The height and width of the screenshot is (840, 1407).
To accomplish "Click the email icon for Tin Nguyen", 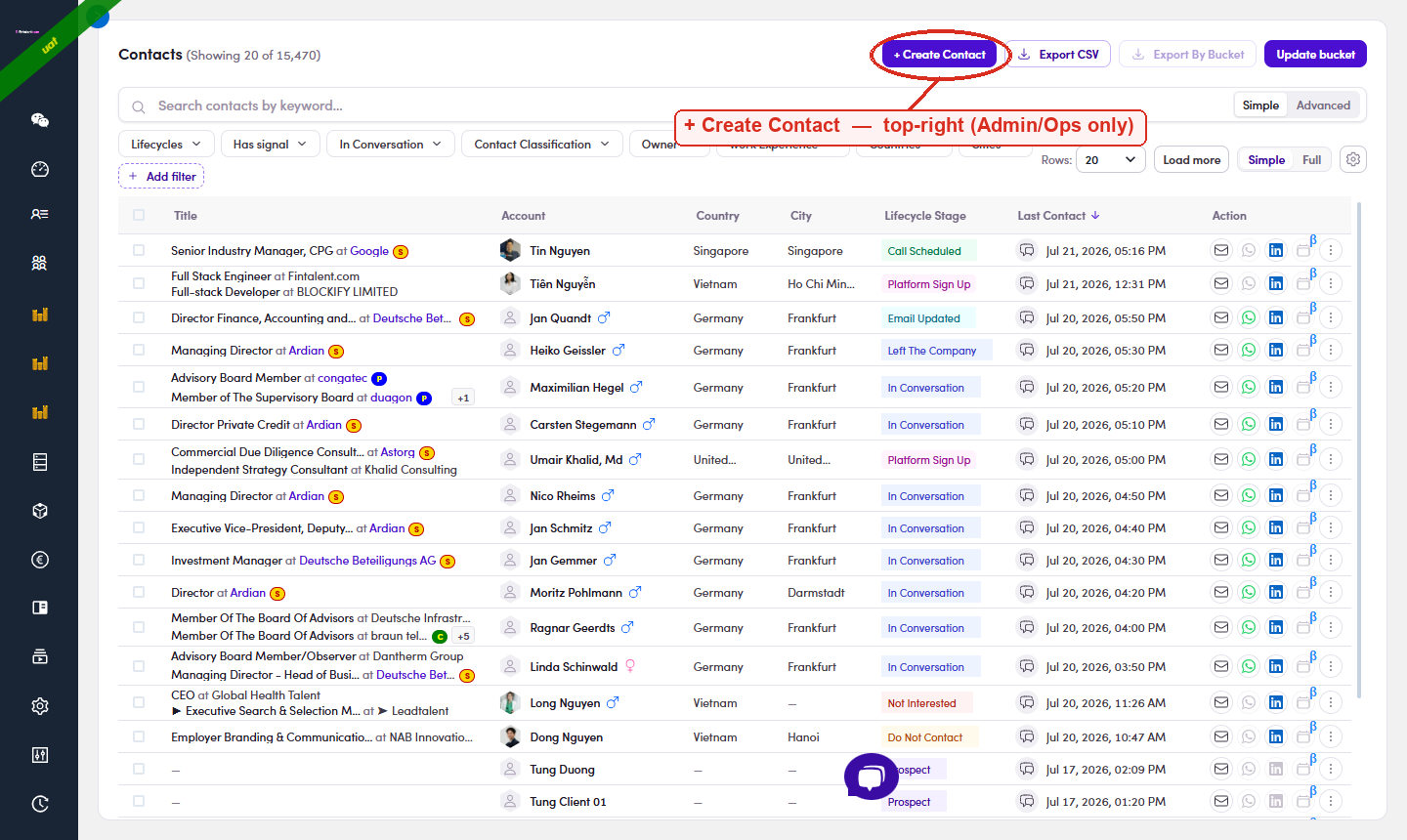I will tap(1221, 250).
